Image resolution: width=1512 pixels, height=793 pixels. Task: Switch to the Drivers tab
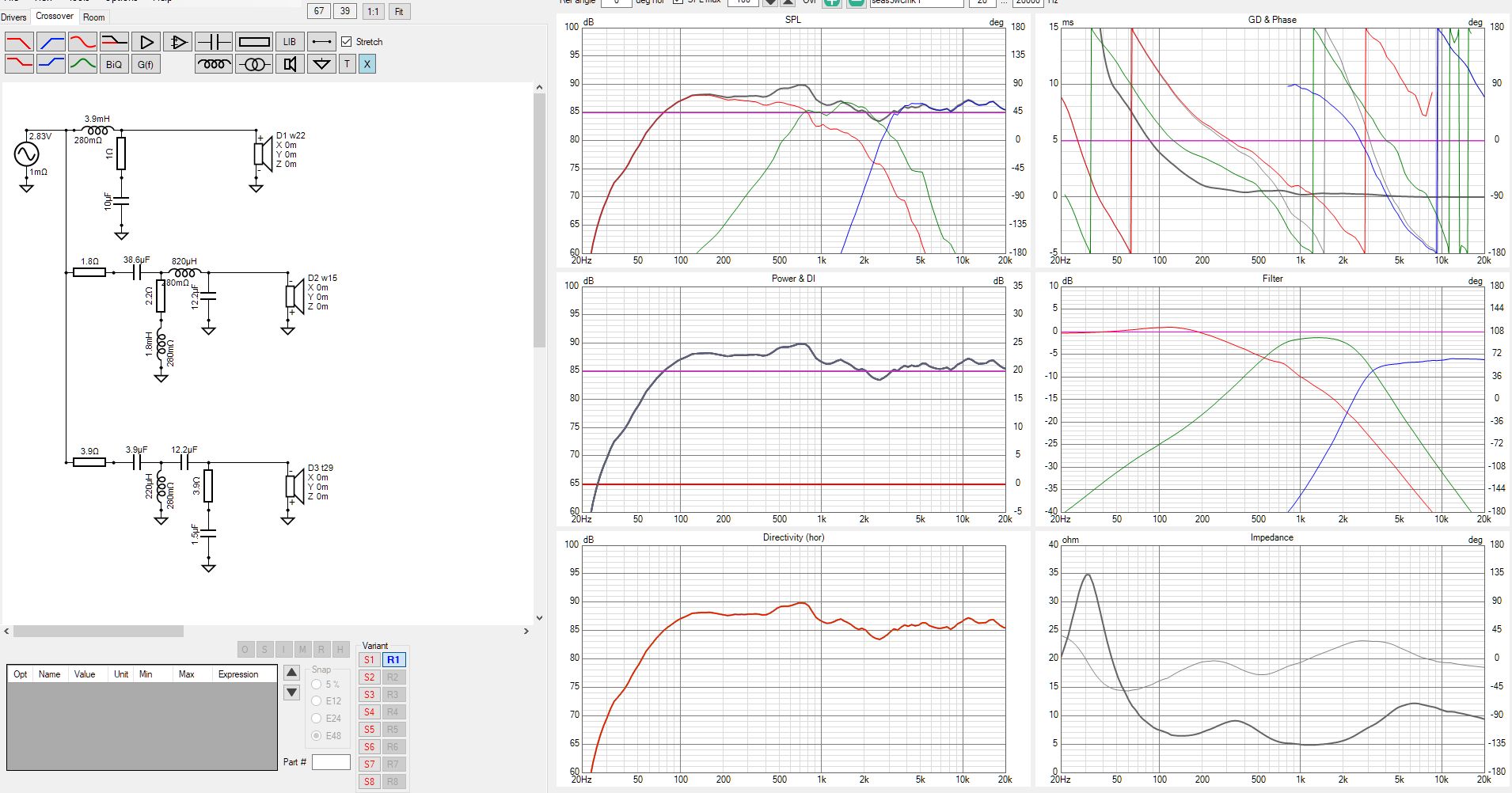click(13, 17)
